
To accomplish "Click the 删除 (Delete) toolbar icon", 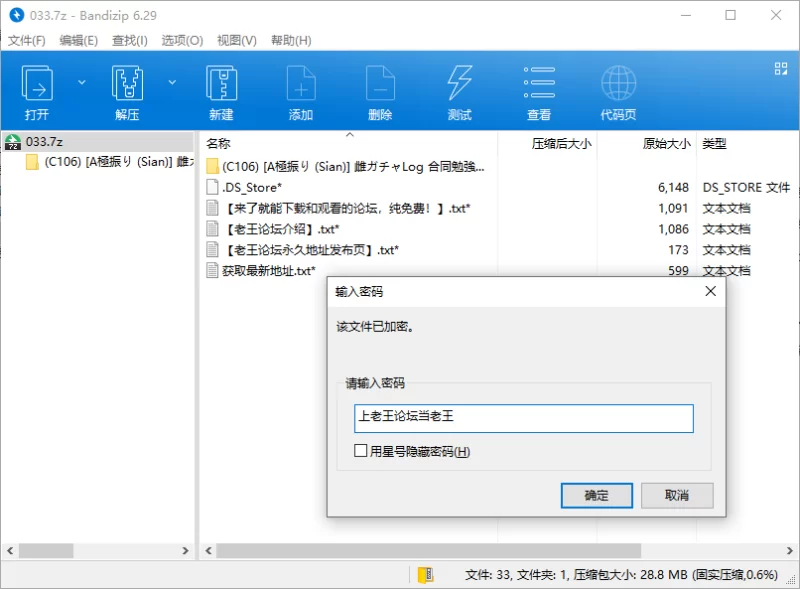I will click(x=380, y=83).
